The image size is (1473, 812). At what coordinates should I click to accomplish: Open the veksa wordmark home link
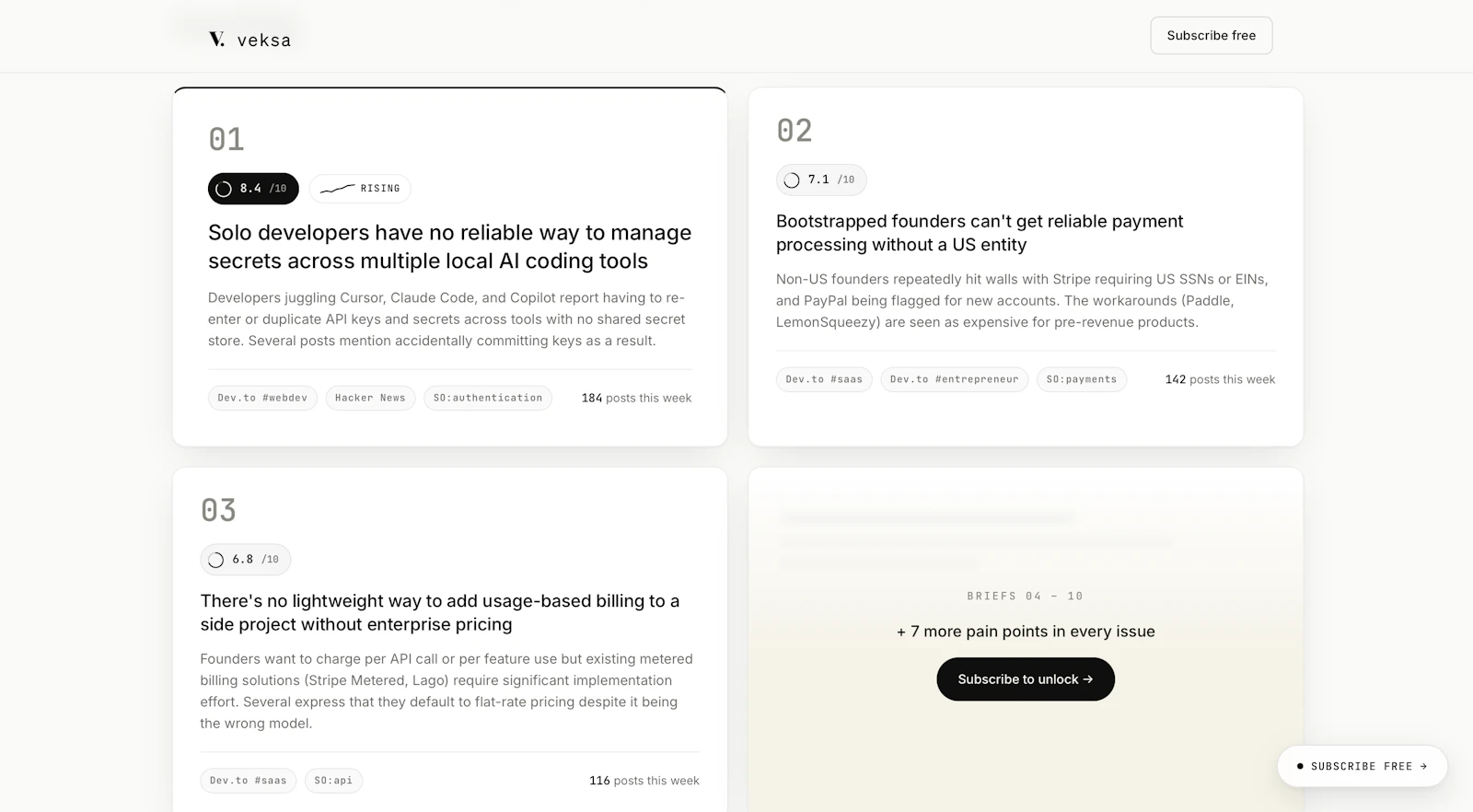coord(263,40)
